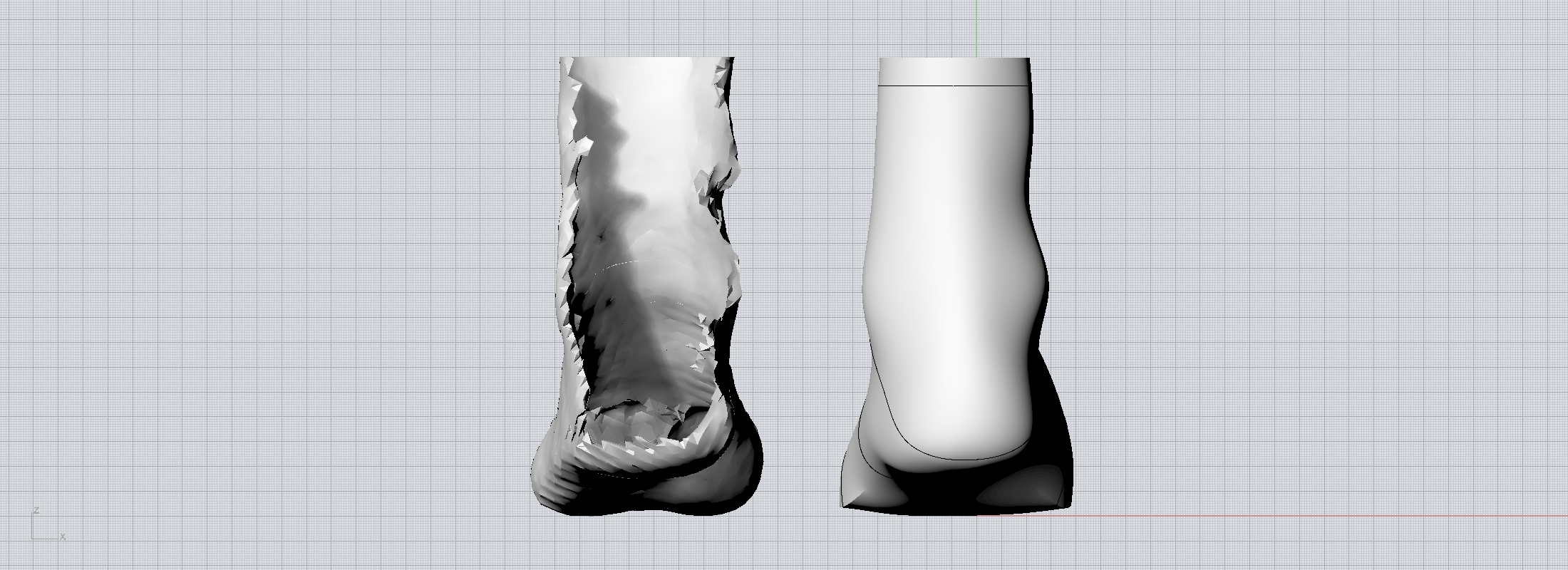1568x570 pixels.
Task: Click empty grid between the two models
Action: (x=798, y=285)
